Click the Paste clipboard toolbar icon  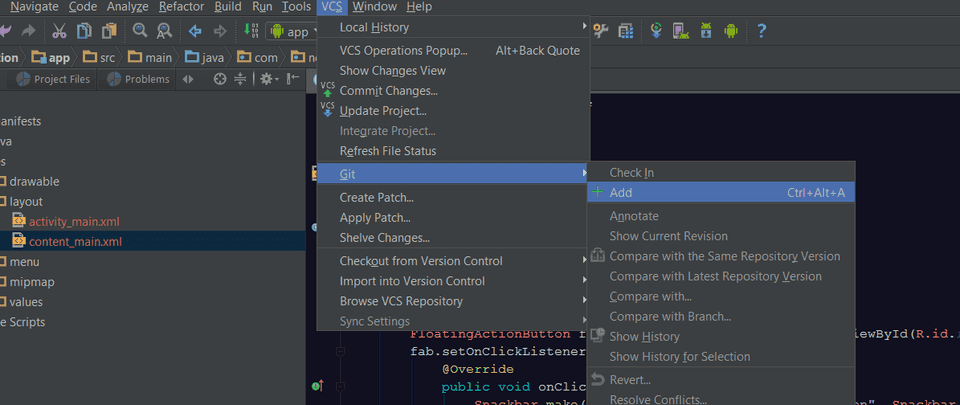point(109,31)
